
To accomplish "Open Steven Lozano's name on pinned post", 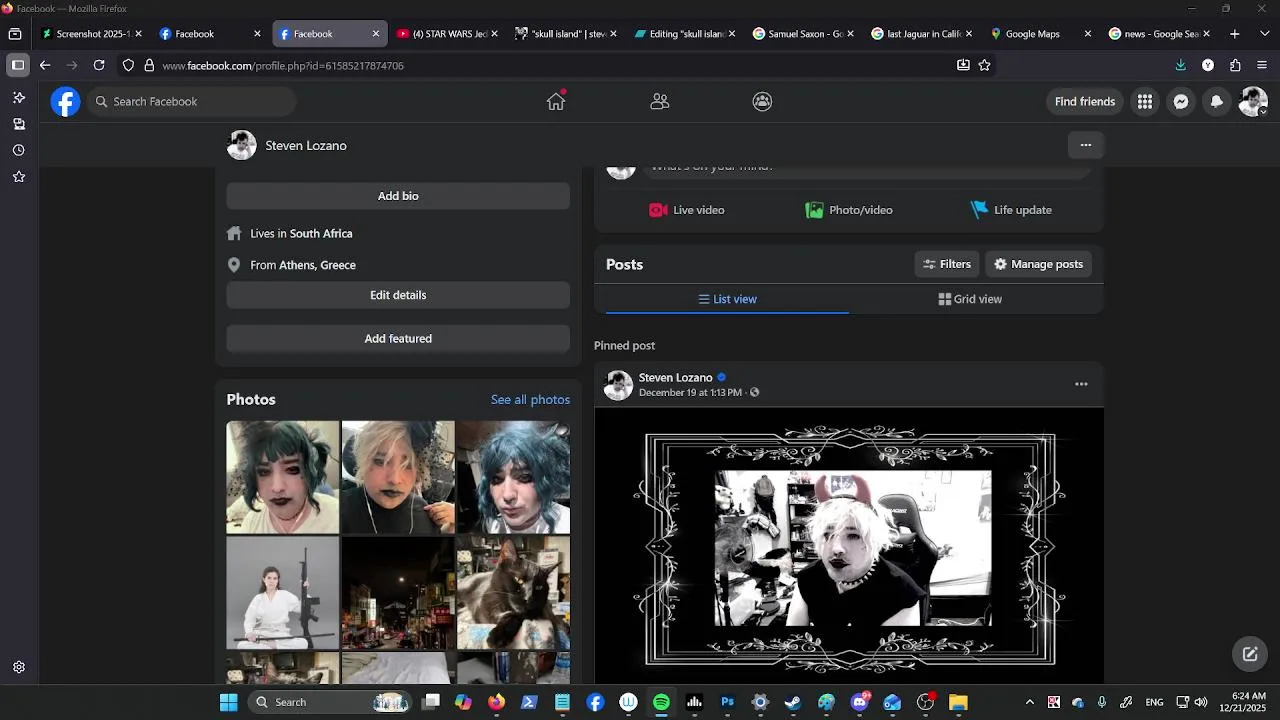I will (675, 377).
